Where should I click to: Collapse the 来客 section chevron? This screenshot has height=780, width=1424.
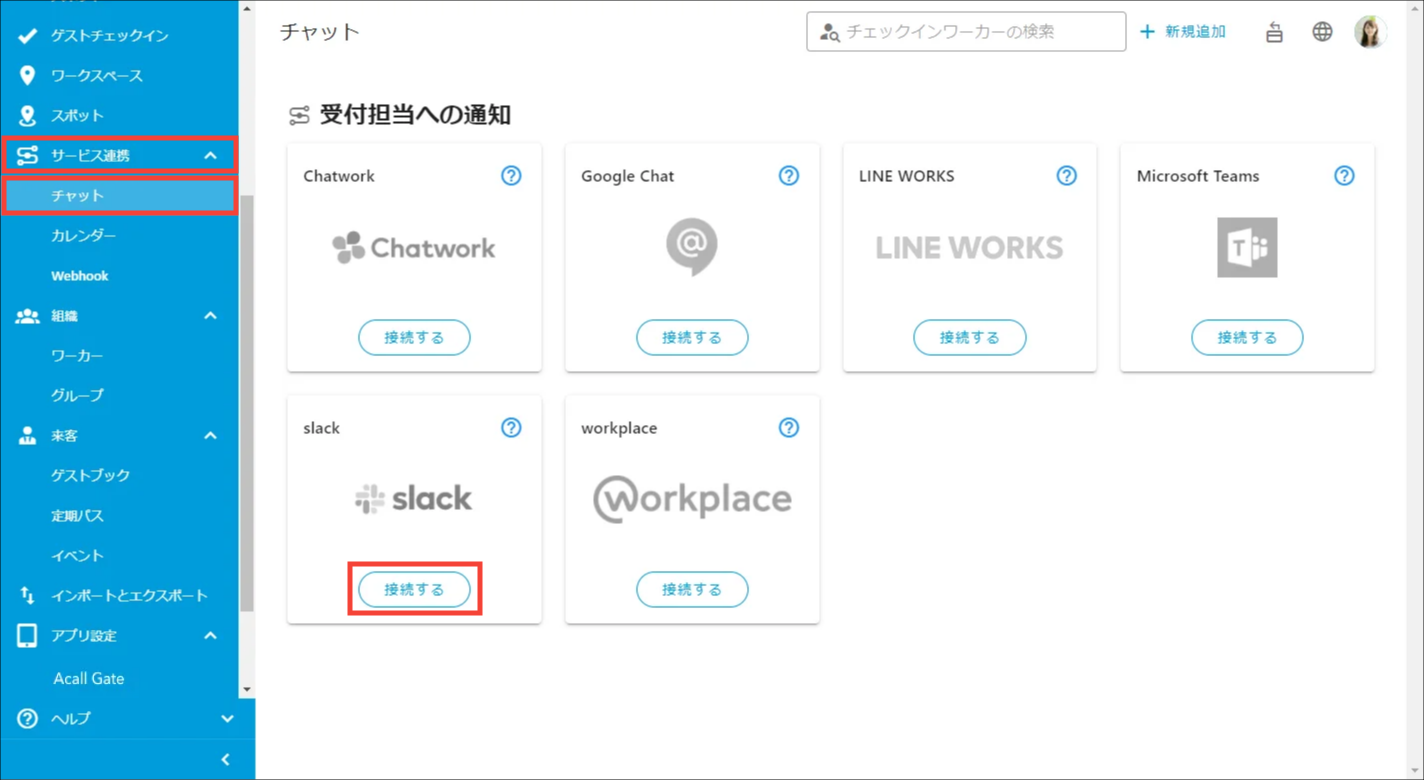coord(210,436)
